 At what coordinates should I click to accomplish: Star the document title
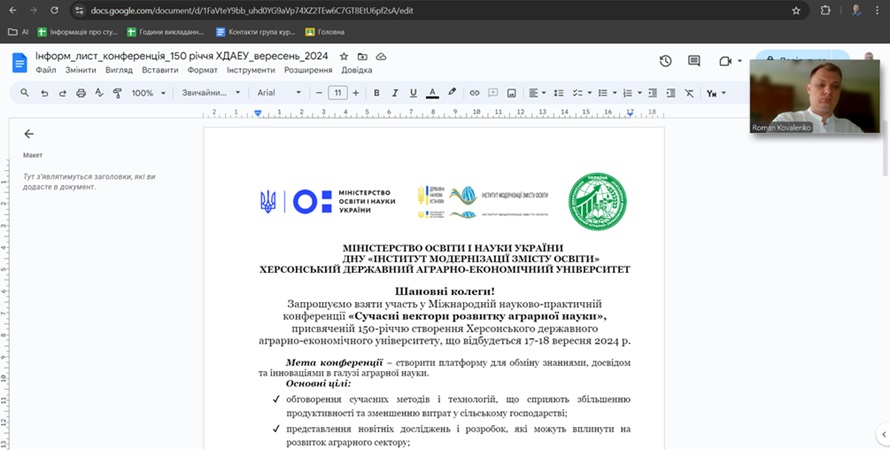click(x=343, y=57)
